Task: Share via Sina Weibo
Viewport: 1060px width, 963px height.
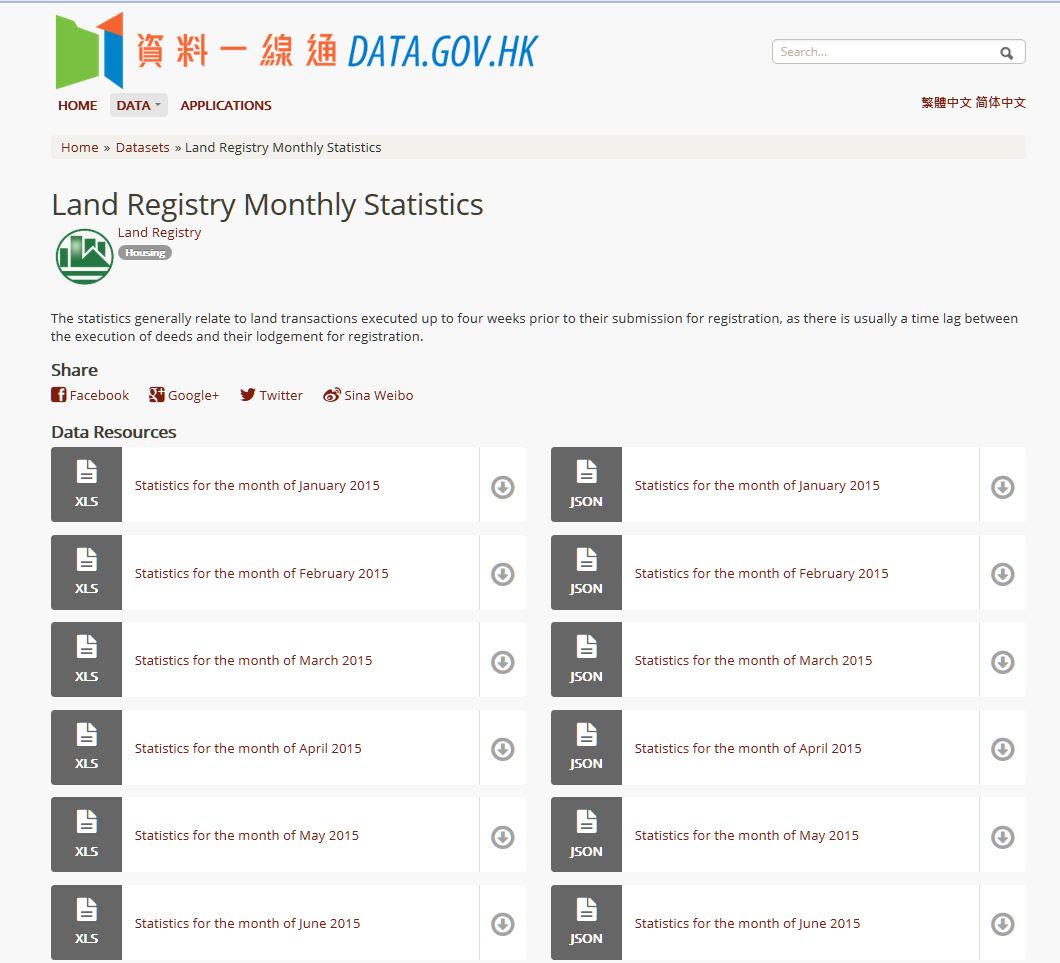Action: tap(368, 395)
